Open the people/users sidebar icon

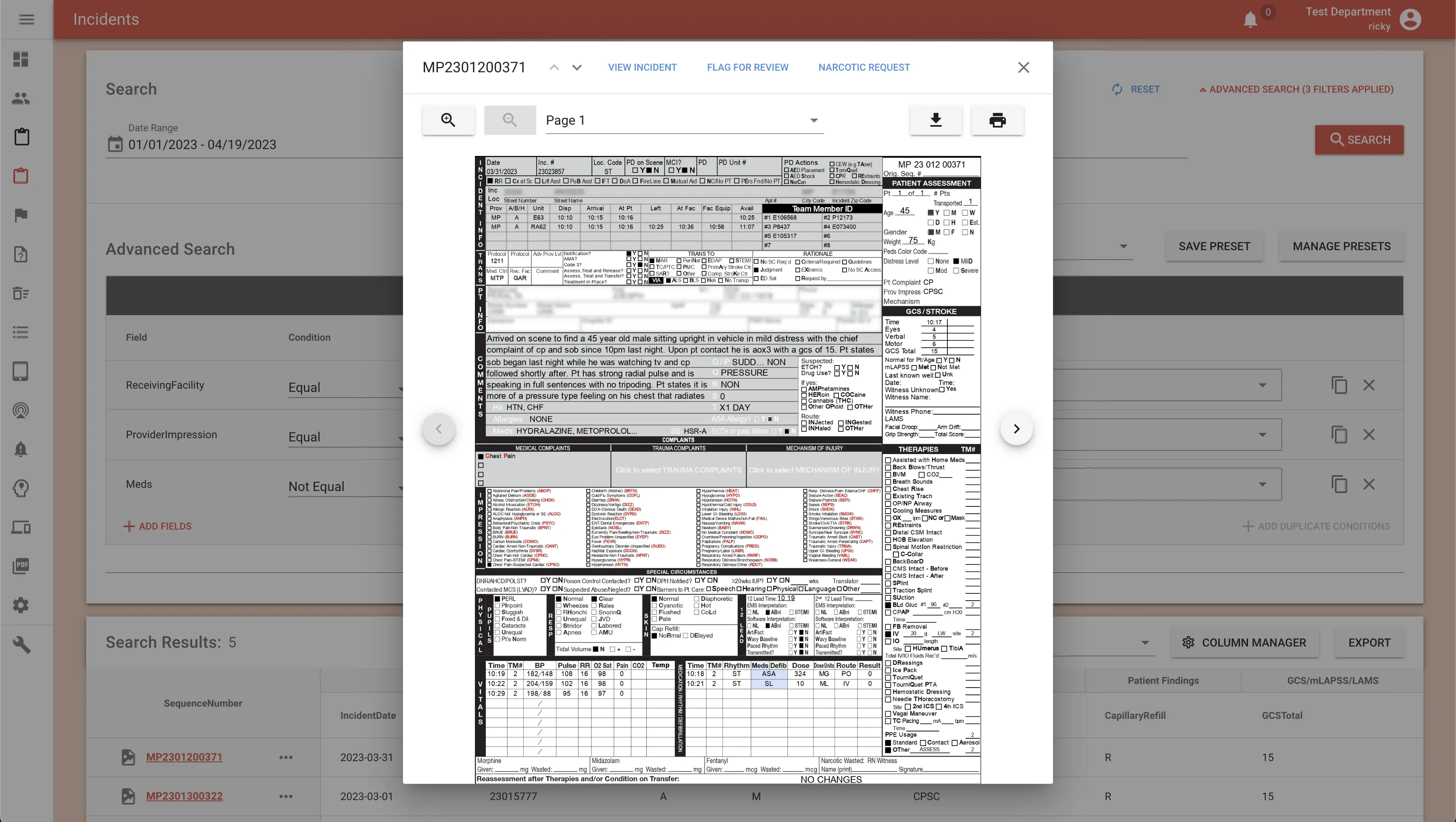pos(21,98)
